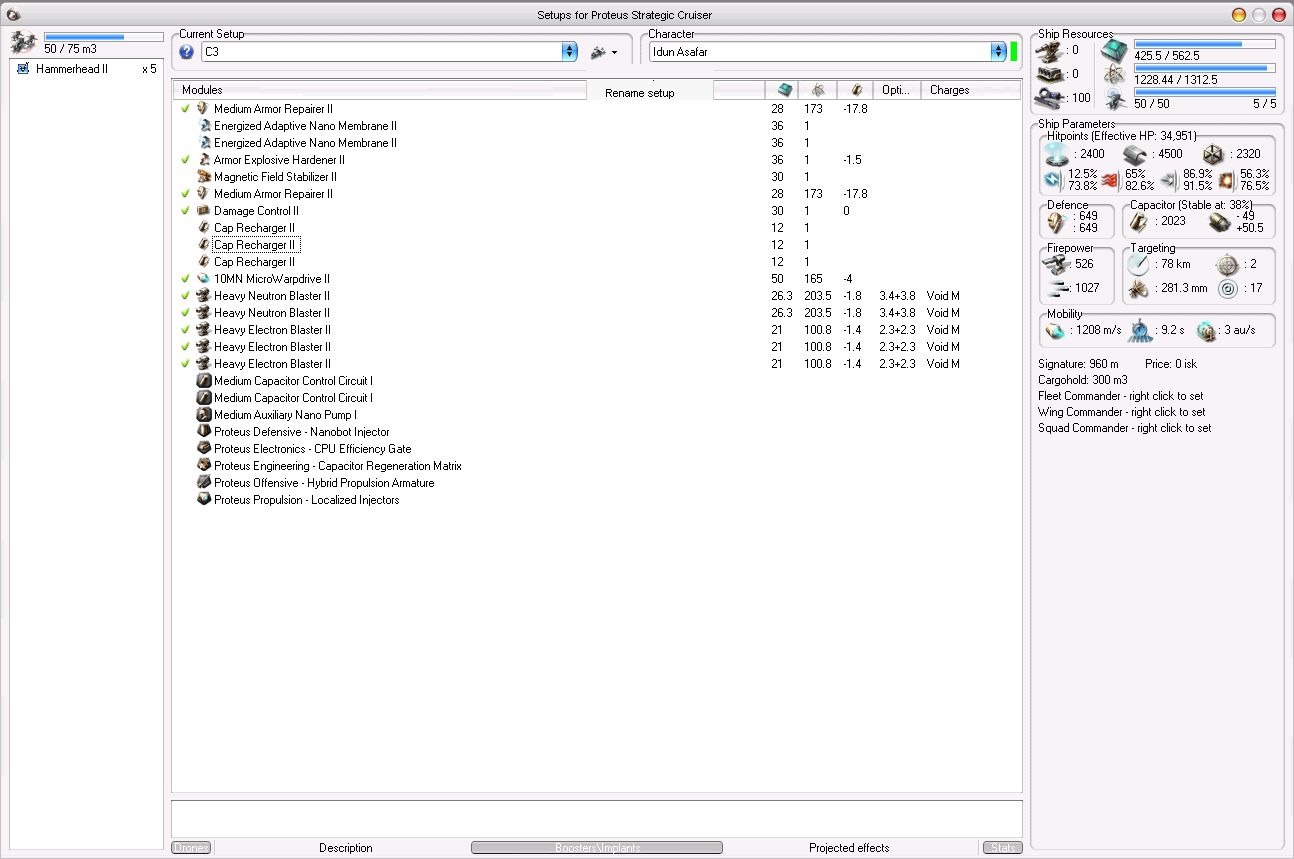Screen dimensions: 1294x859
Task: Click the thermal resistance flame icon
Action: click(x=1110, y=180)
